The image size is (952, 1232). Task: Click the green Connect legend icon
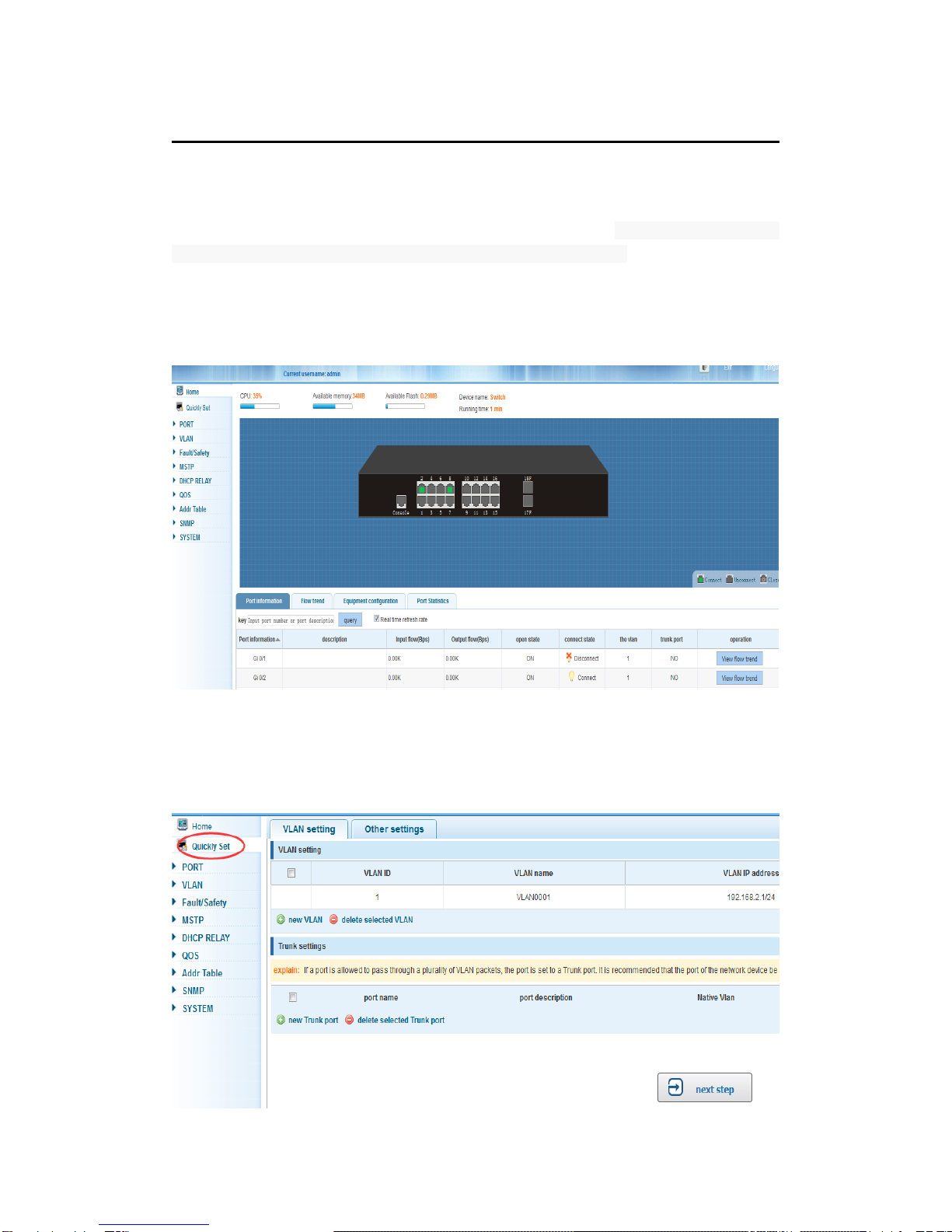click(x=700, y=579)
